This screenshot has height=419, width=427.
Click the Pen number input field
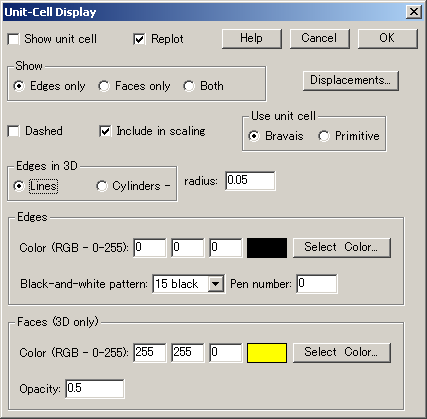click(317, 284)
